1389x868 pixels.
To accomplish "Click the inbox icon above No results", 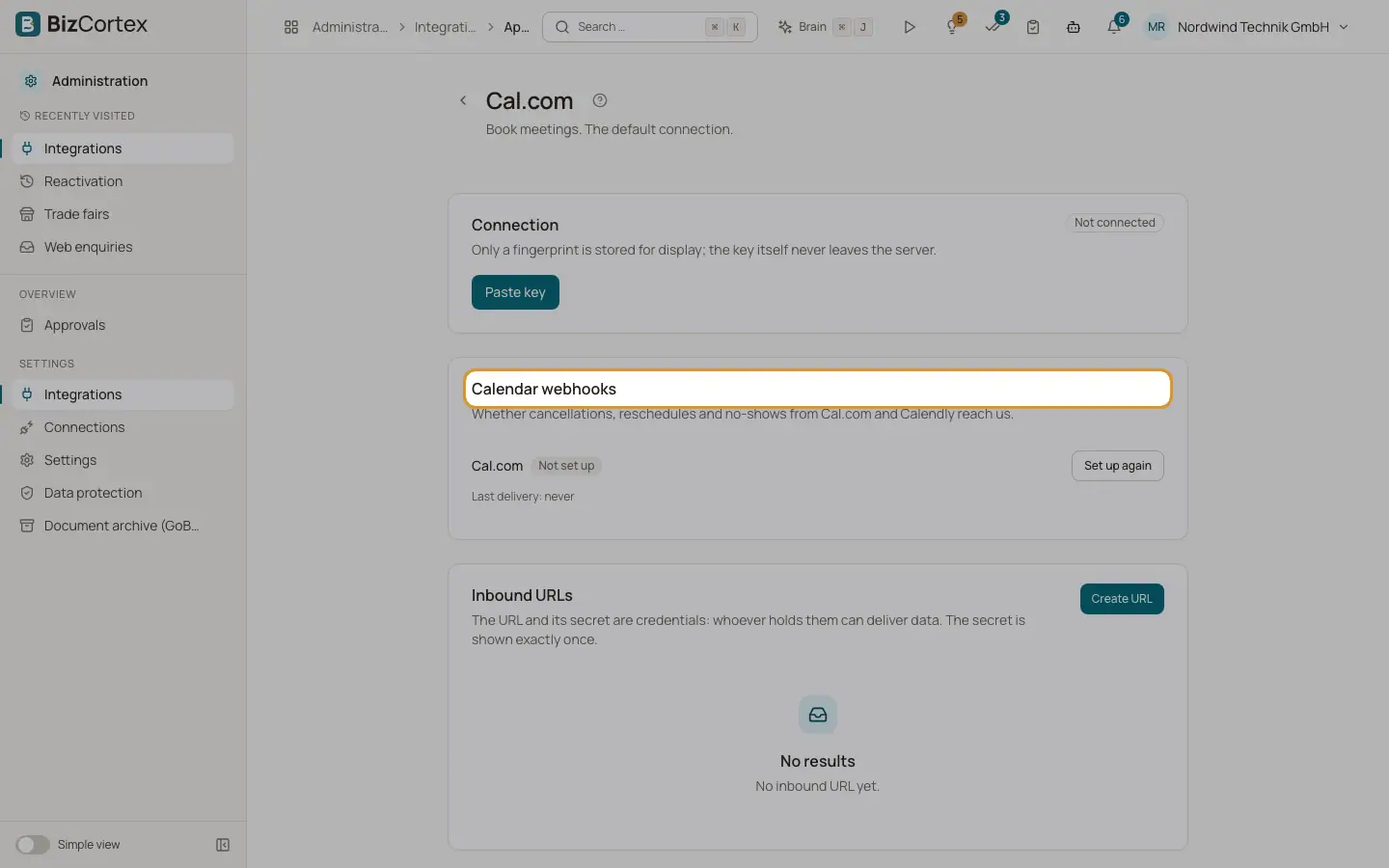I will click(x=818, y=715).
